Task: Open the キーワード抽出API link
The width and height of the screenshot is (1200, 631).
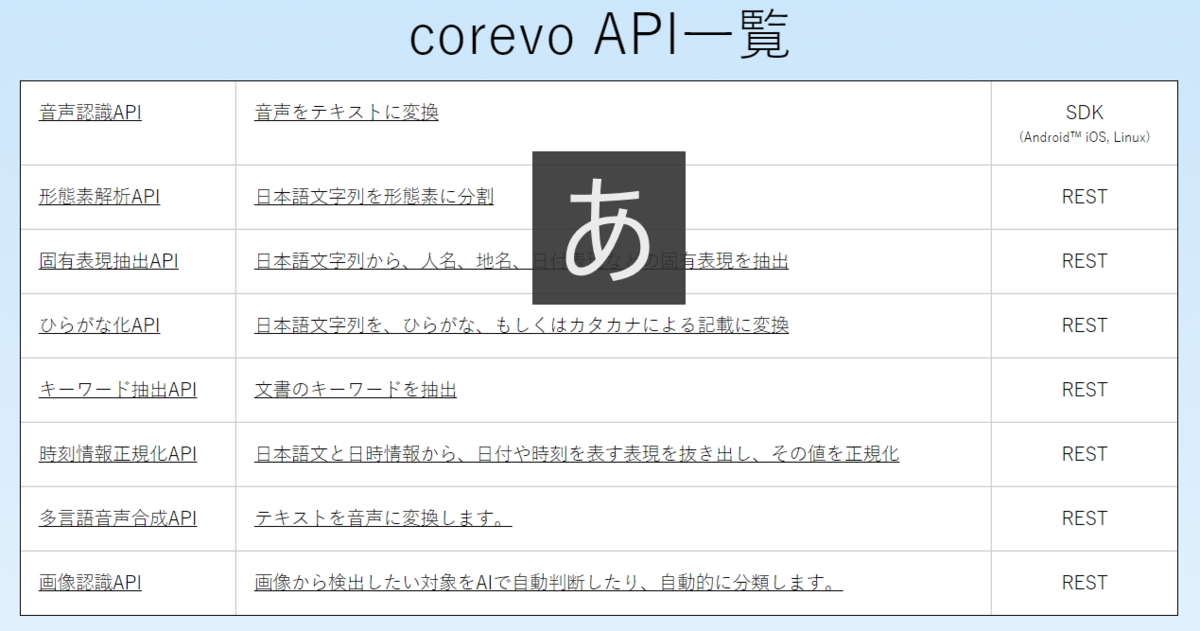Action: pos(117,390)
